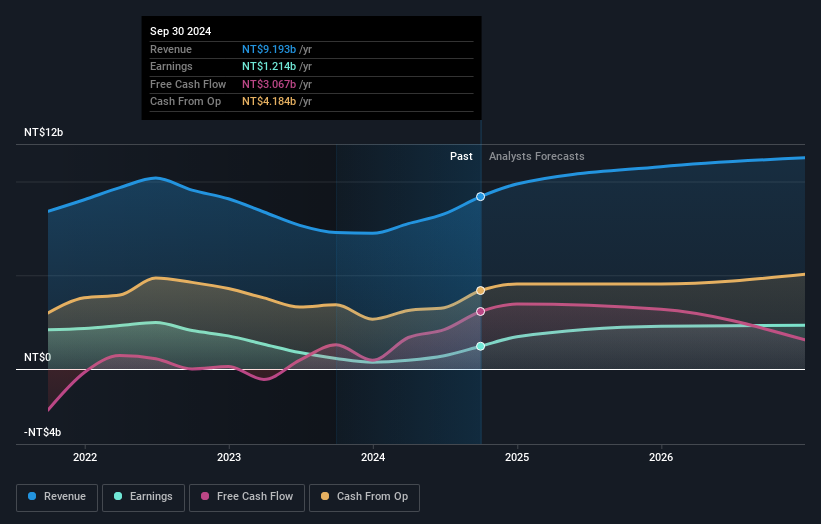Toggle the Cash From Op legend button
821x524 pixels.
364,497
